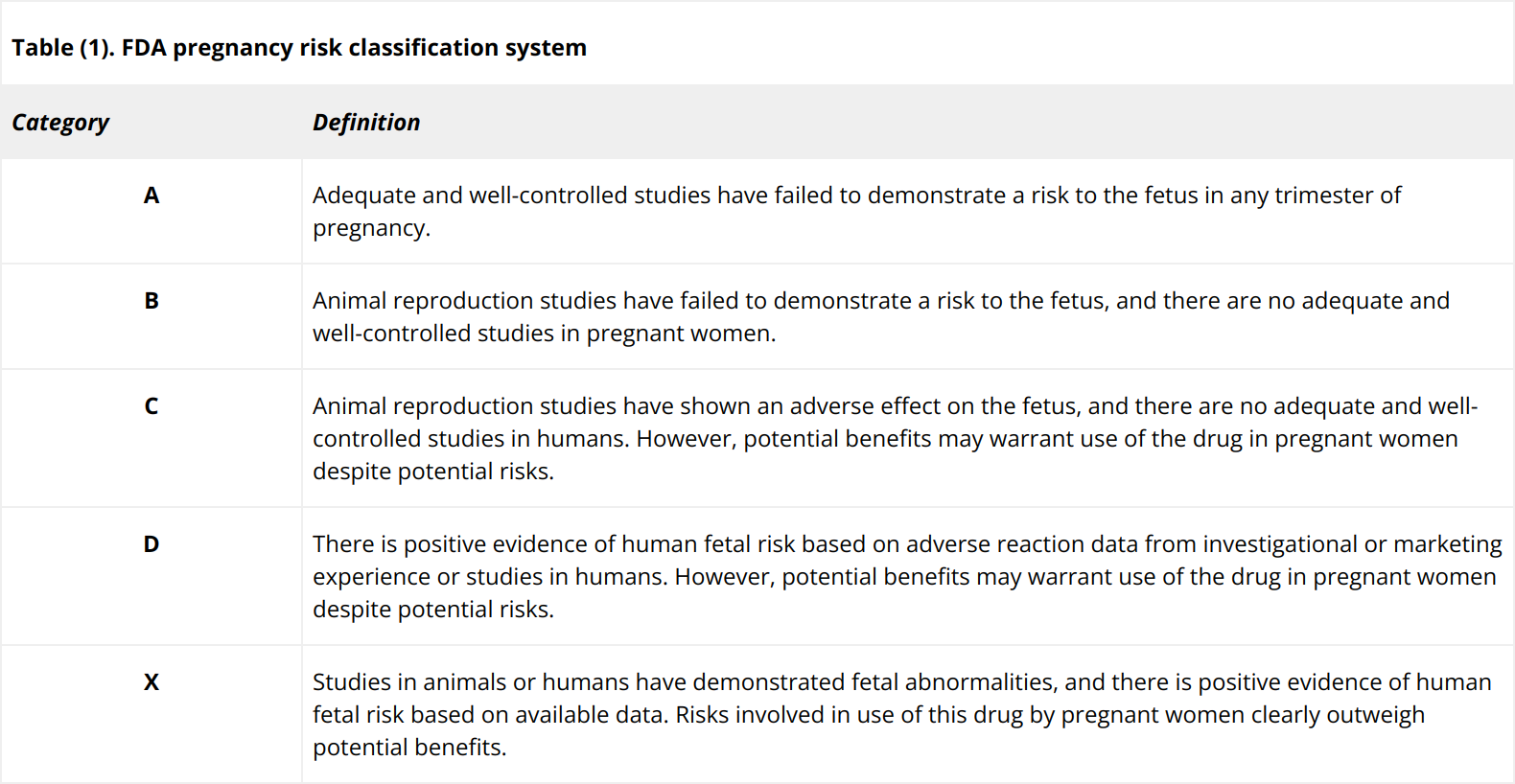The width and height of the screenshot is (1515, 784).
Task: Select category letter A cell
Action: (151, 196)
